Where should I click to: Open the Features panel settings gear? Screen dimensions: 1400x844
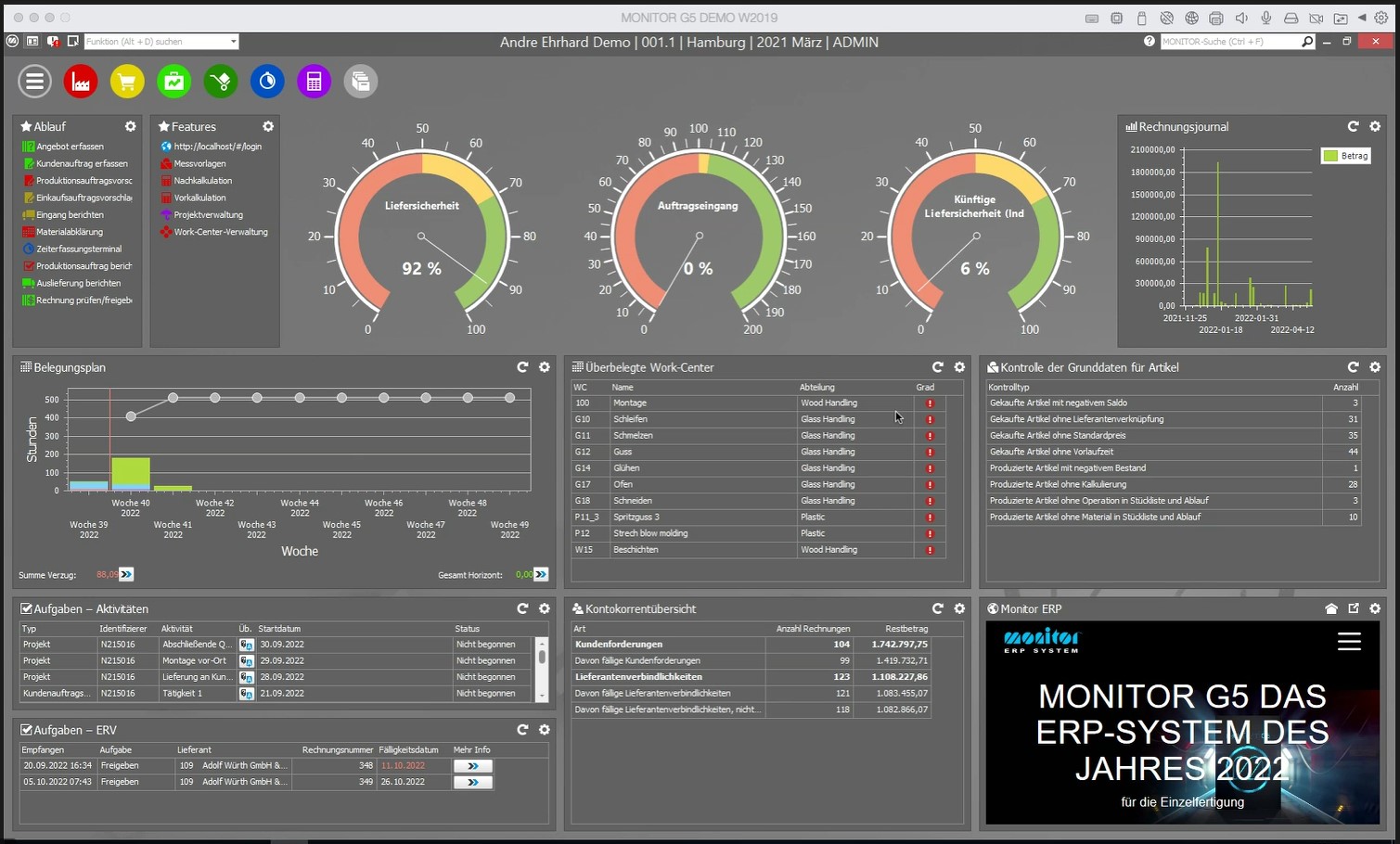(x=268, y=126)
